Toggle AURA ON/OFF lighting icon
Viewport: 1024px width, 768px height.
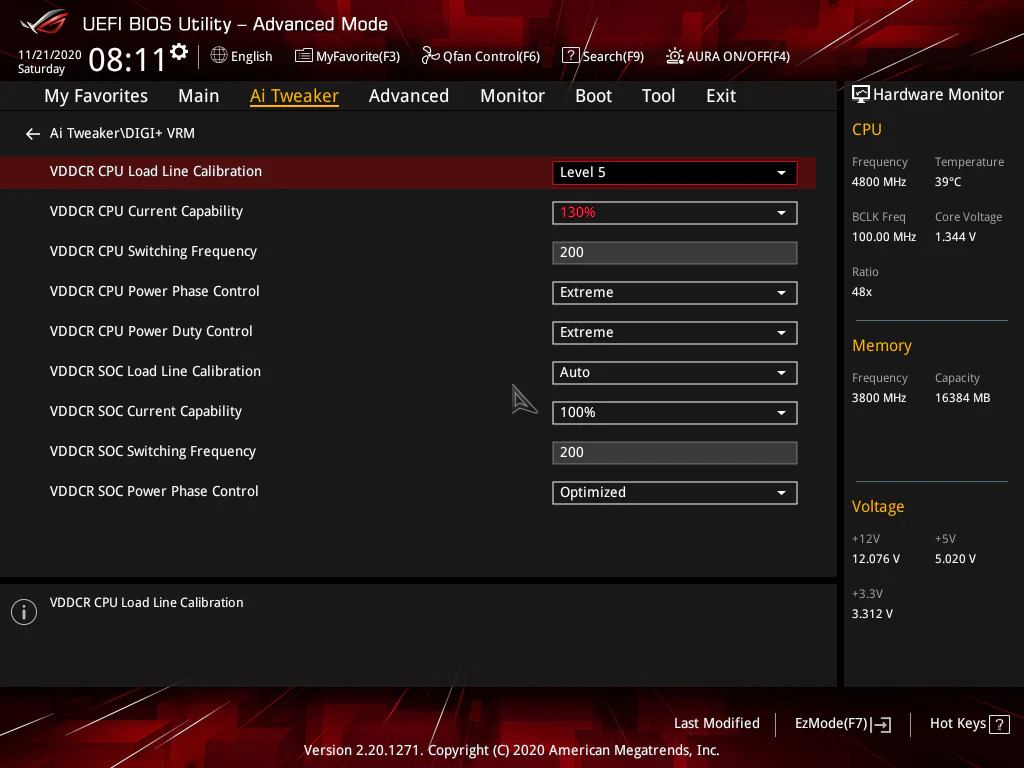tap(675, 56)
